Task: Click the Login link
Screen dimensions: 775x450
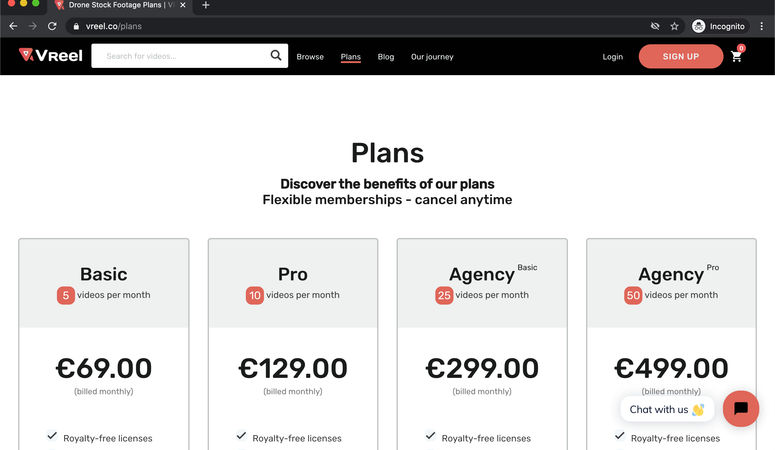Action: (x=612, y=57)
